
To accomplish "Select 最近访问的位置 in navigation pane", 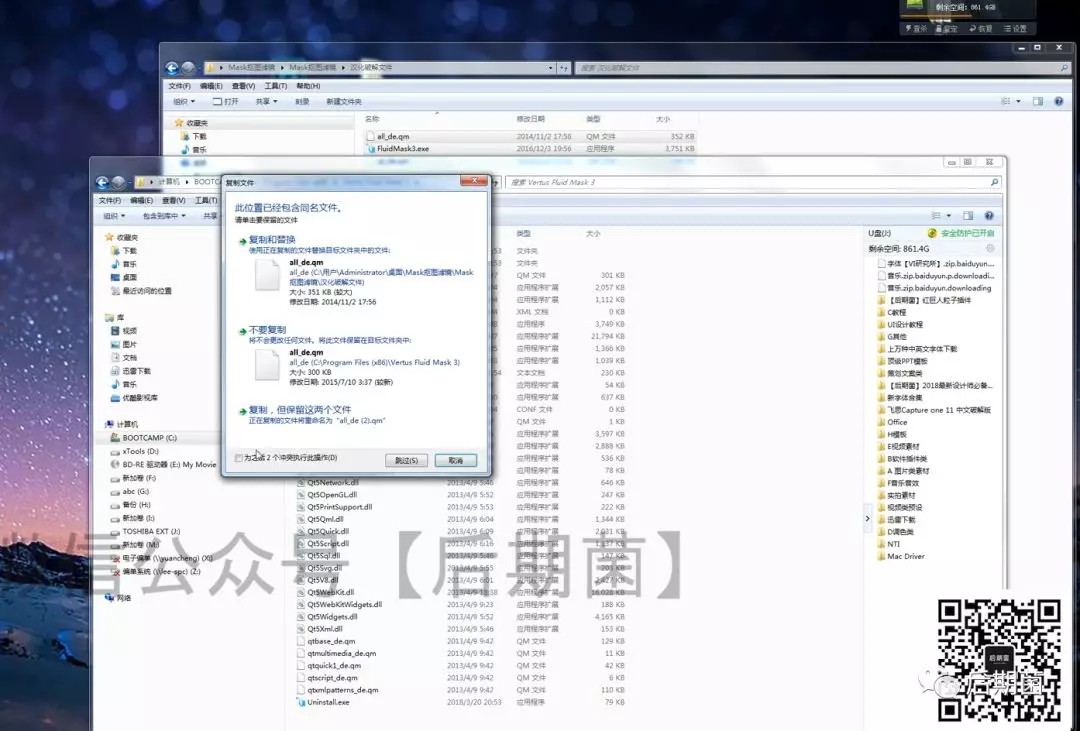I will point(147,291).
